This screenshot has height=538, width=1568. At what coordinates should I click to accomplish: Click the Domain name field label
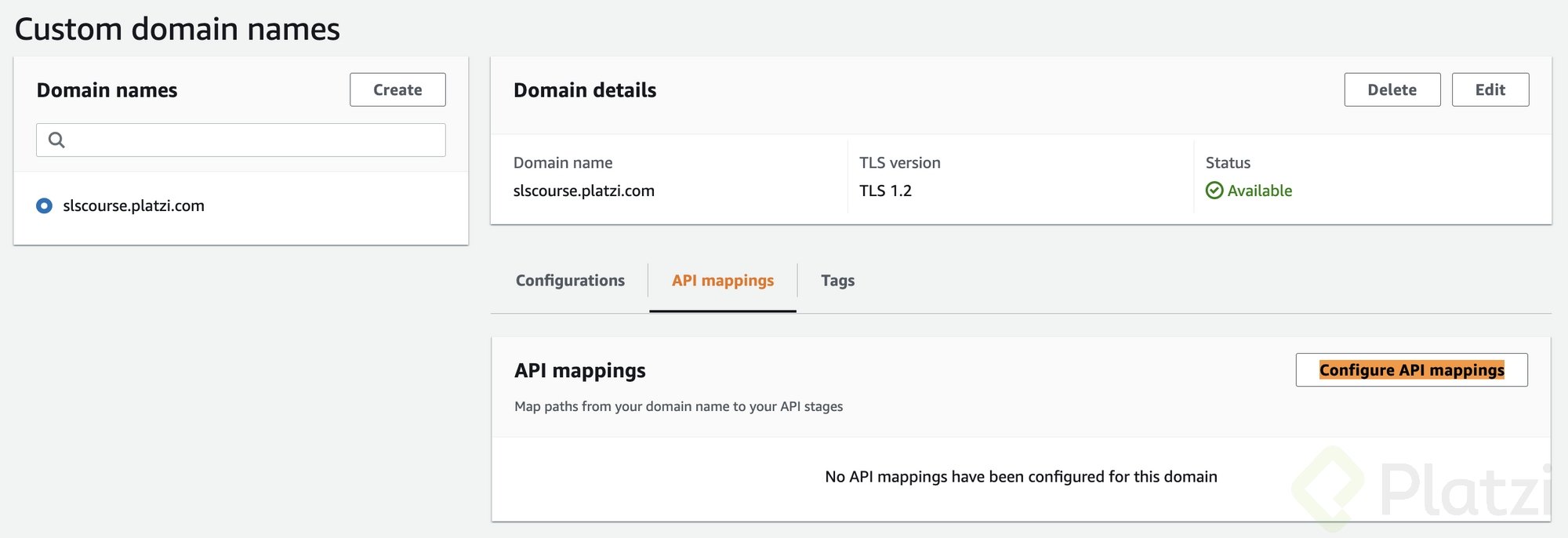click(563, 162)
